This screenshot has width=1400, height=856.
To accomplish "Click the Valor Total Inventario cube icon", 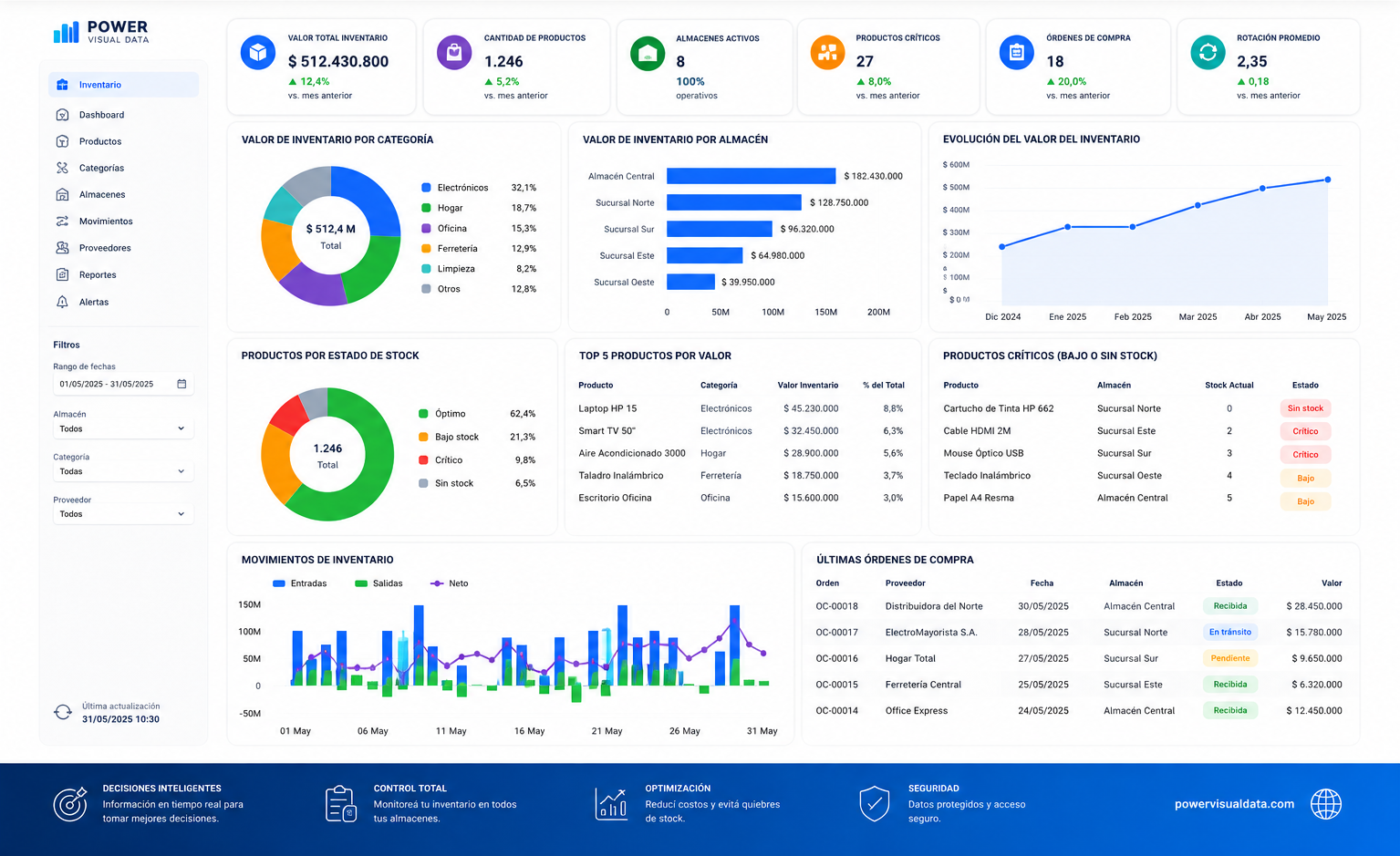I will (x=258, y=53).
